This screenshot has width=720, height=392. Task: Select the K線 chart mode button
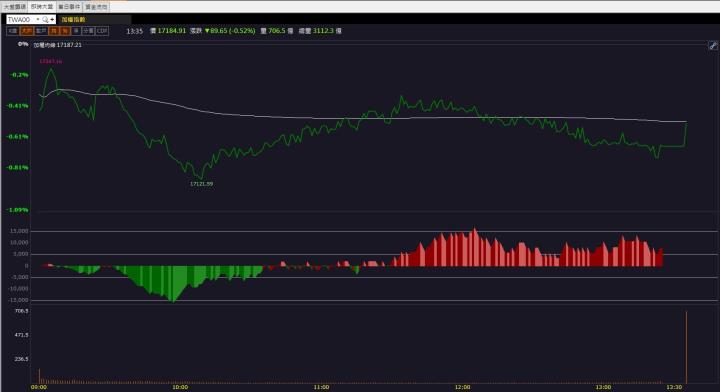tap(12, 31)
